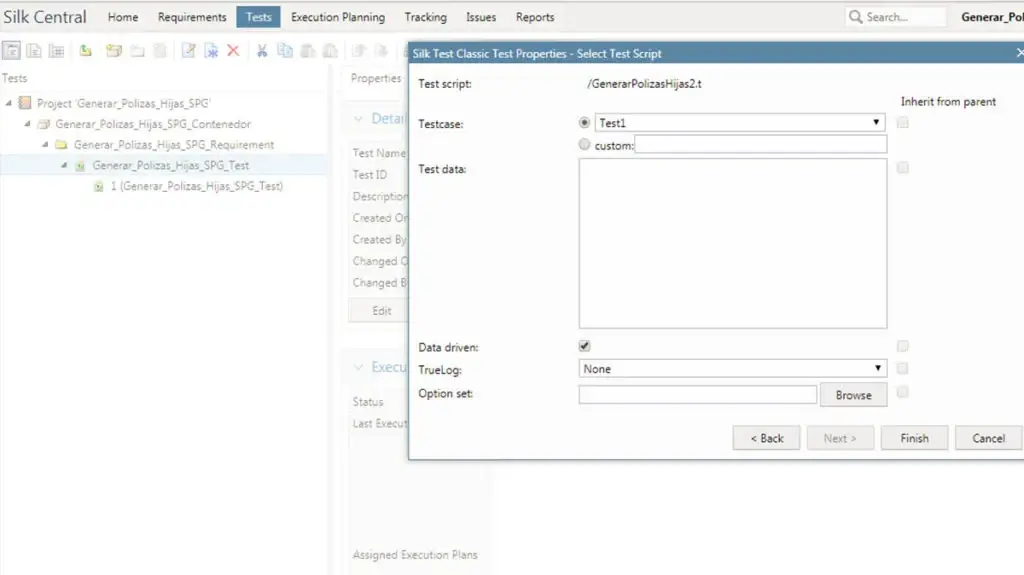1024x575 pixels.
Task: Open the Issues menu
Action: [x=481, y=17]
